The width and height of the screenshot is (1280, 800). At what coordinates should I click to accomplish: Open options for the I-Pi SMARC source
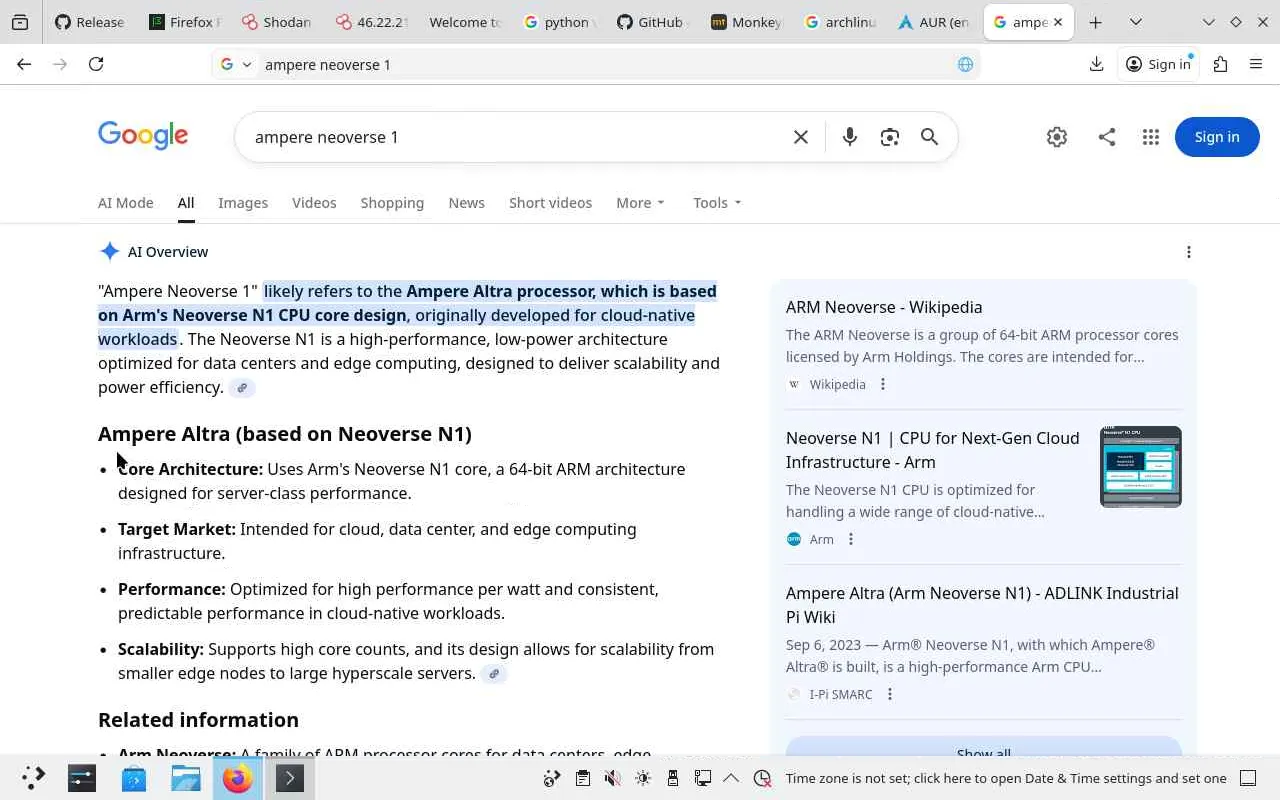tap(889, 694)
